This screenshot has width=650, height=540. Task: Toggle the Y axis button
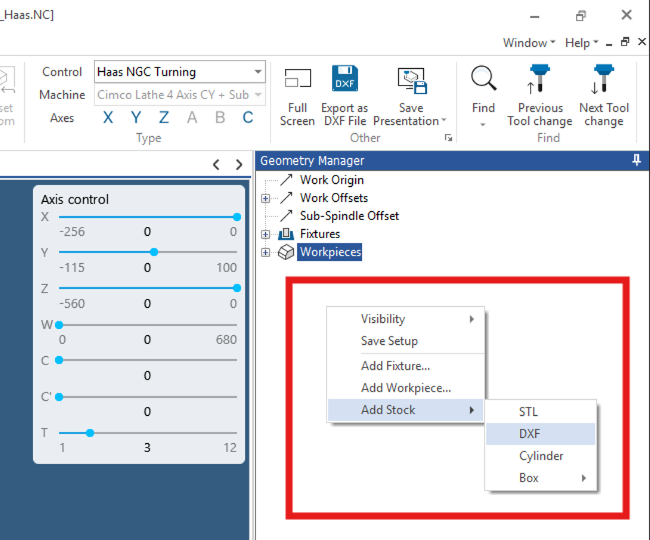coord(136,118)
